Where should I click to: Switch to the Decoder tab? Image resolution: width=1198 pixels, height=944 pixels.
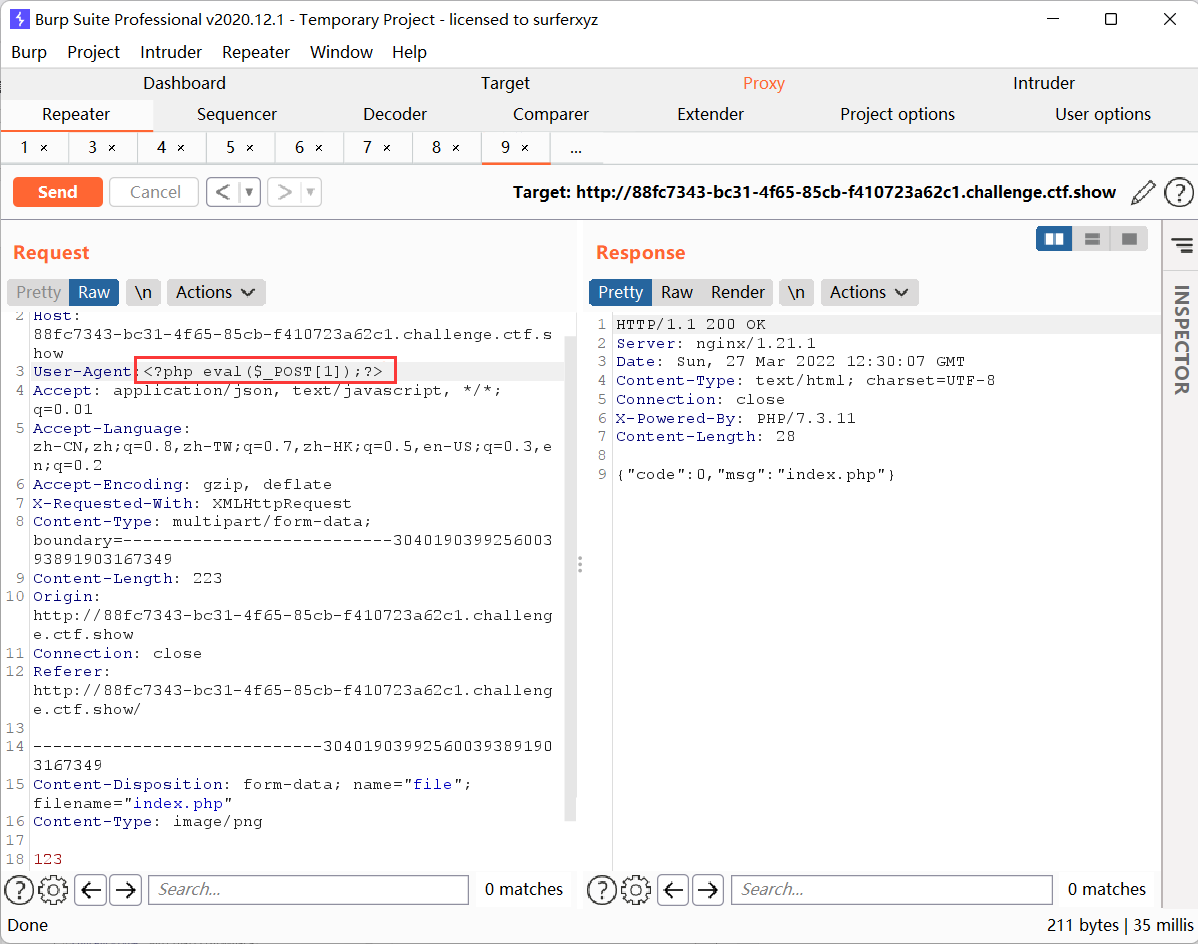(x=395, y=115)
